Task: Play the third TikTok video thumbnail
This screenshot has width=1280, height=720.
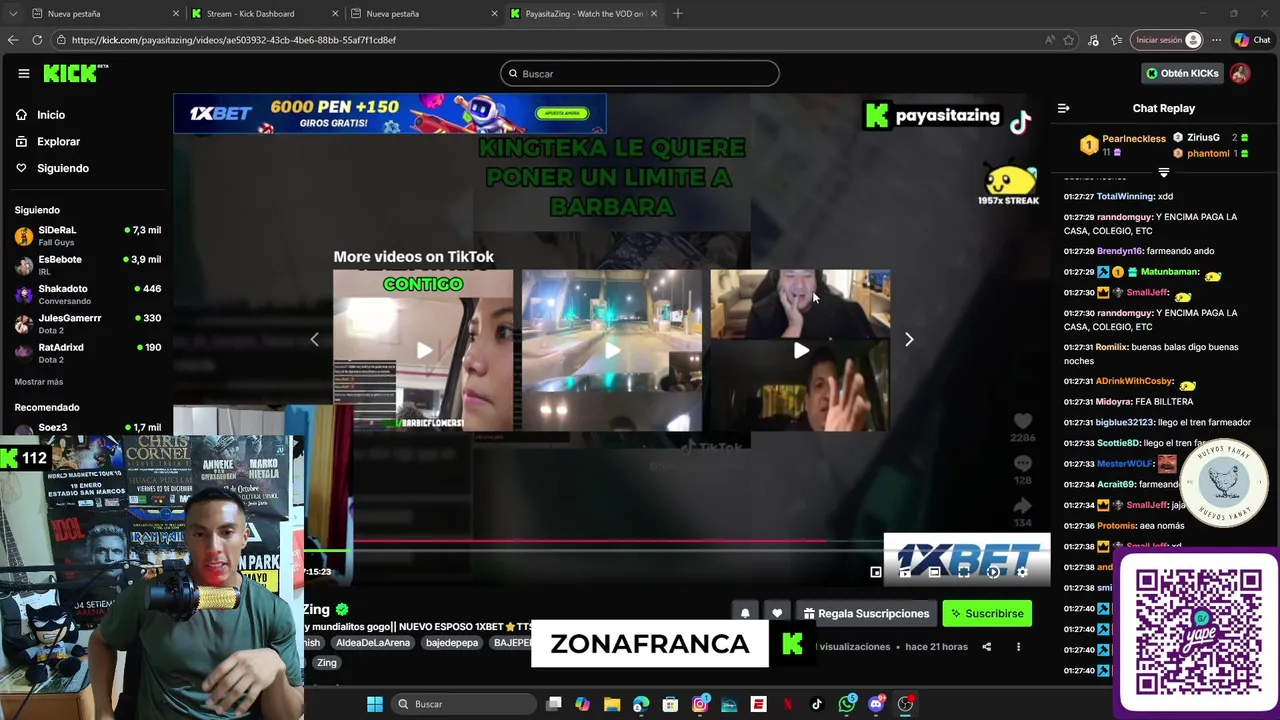Action: 800,350
